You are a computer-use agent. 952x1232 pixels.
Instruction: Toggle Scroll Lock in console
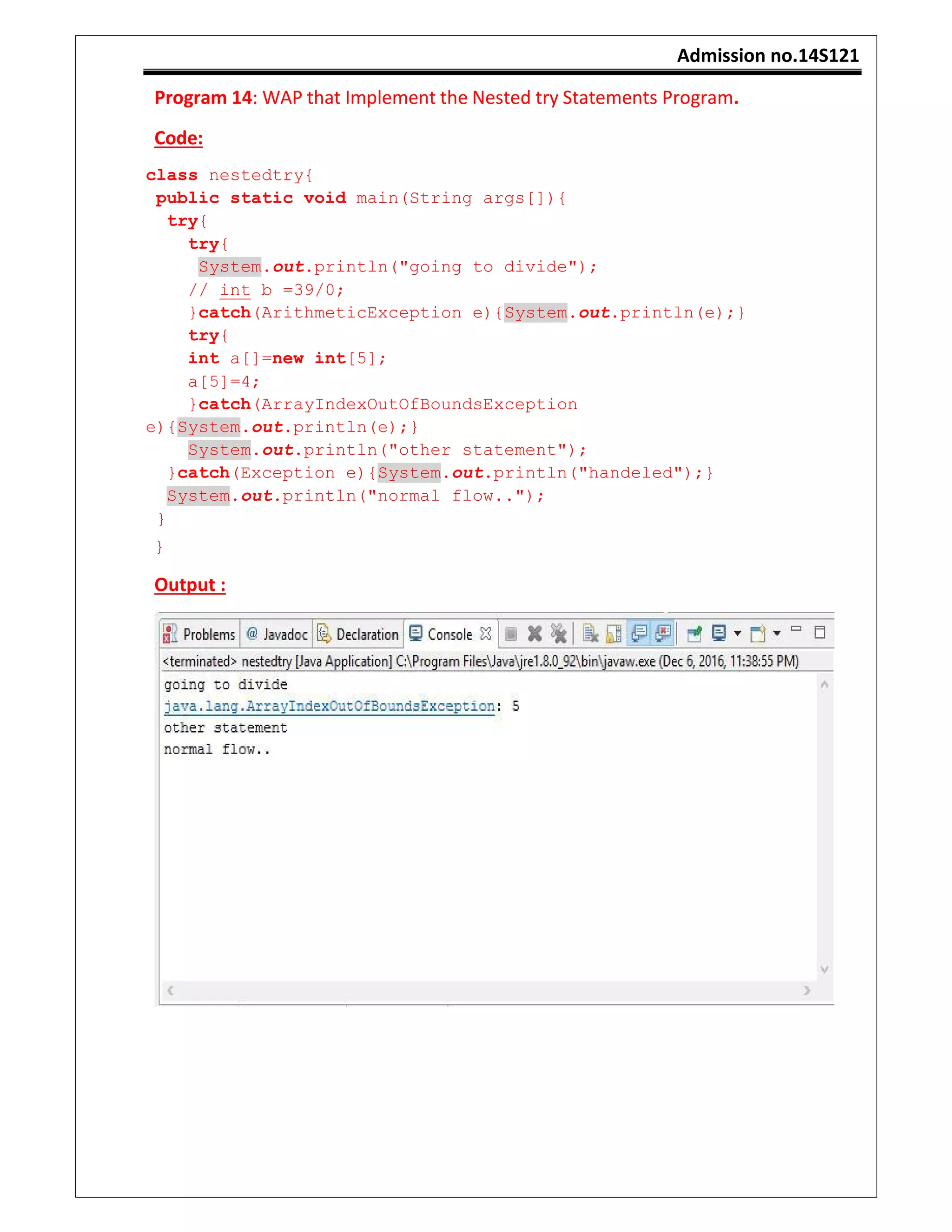pos(614,634)
